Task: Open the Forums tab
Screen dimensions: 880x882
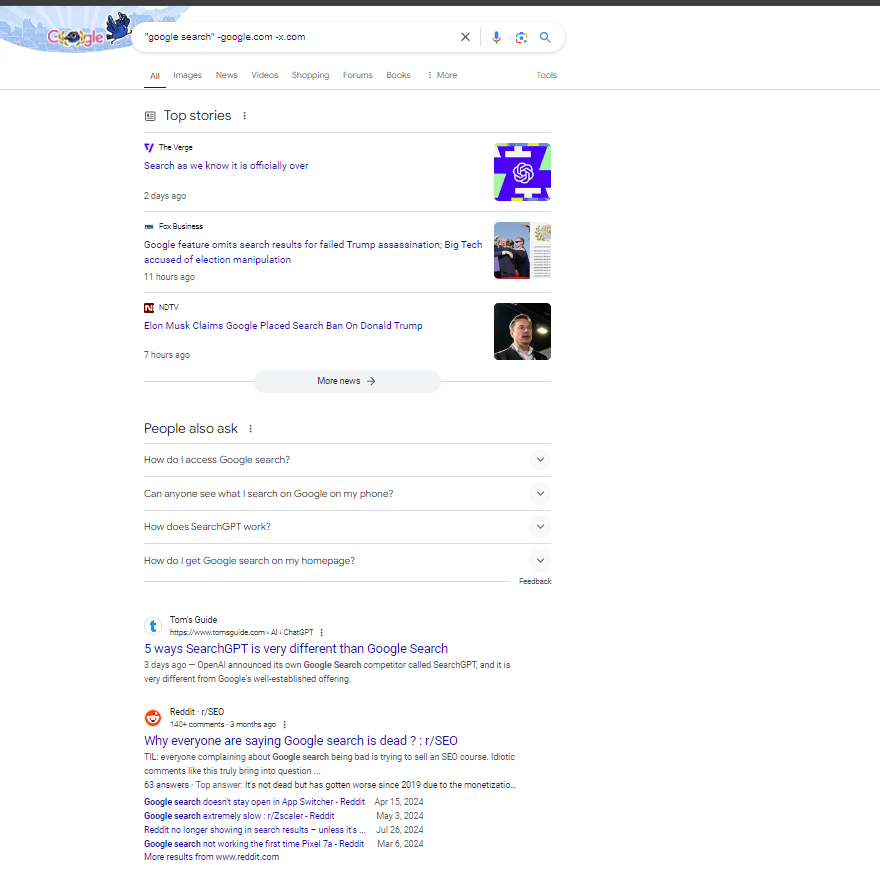Action: click(357, 75)
